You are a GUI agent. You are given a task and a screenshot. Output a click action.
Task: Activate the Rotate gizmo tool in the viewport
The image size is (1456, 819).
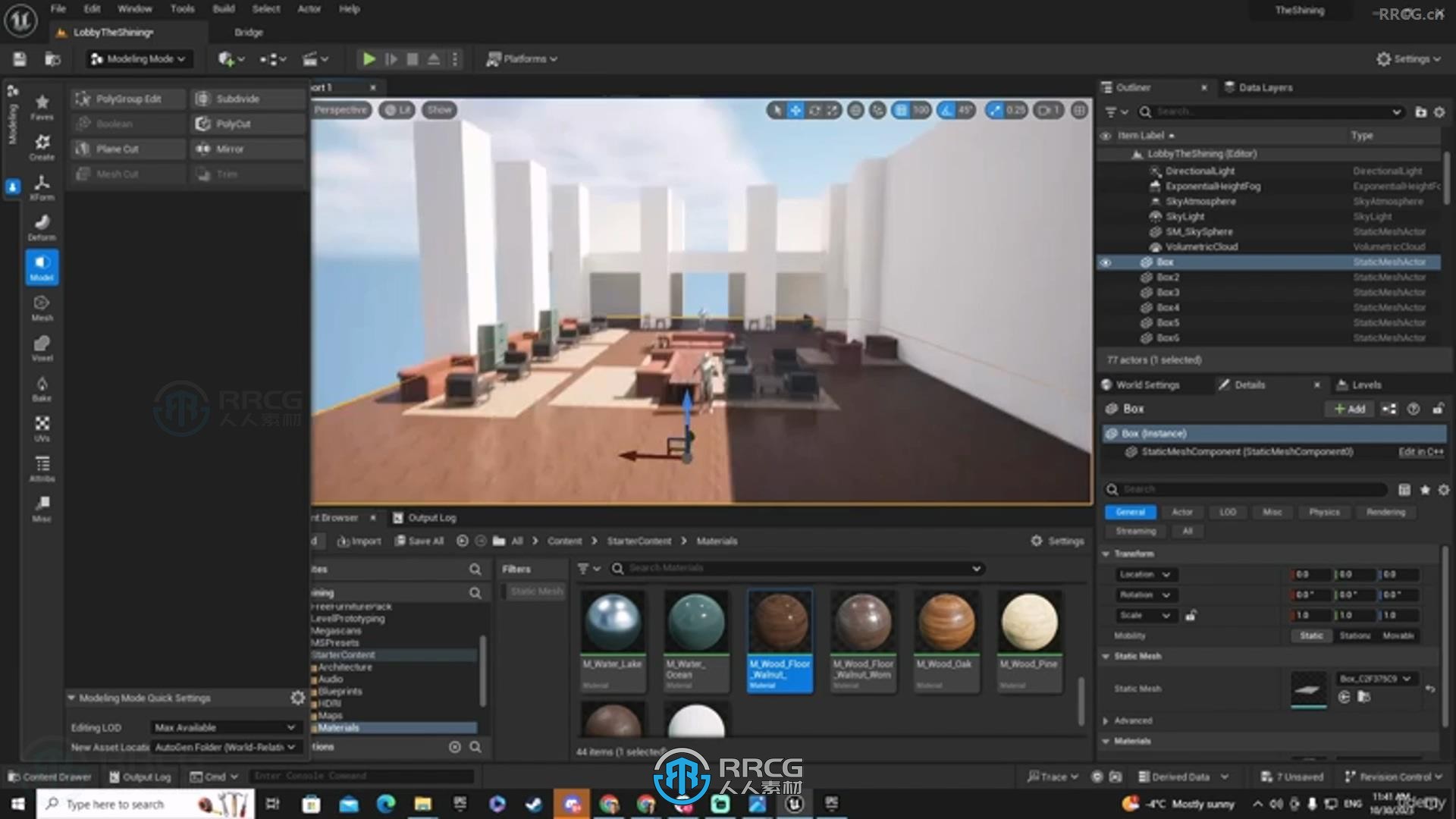814,111
